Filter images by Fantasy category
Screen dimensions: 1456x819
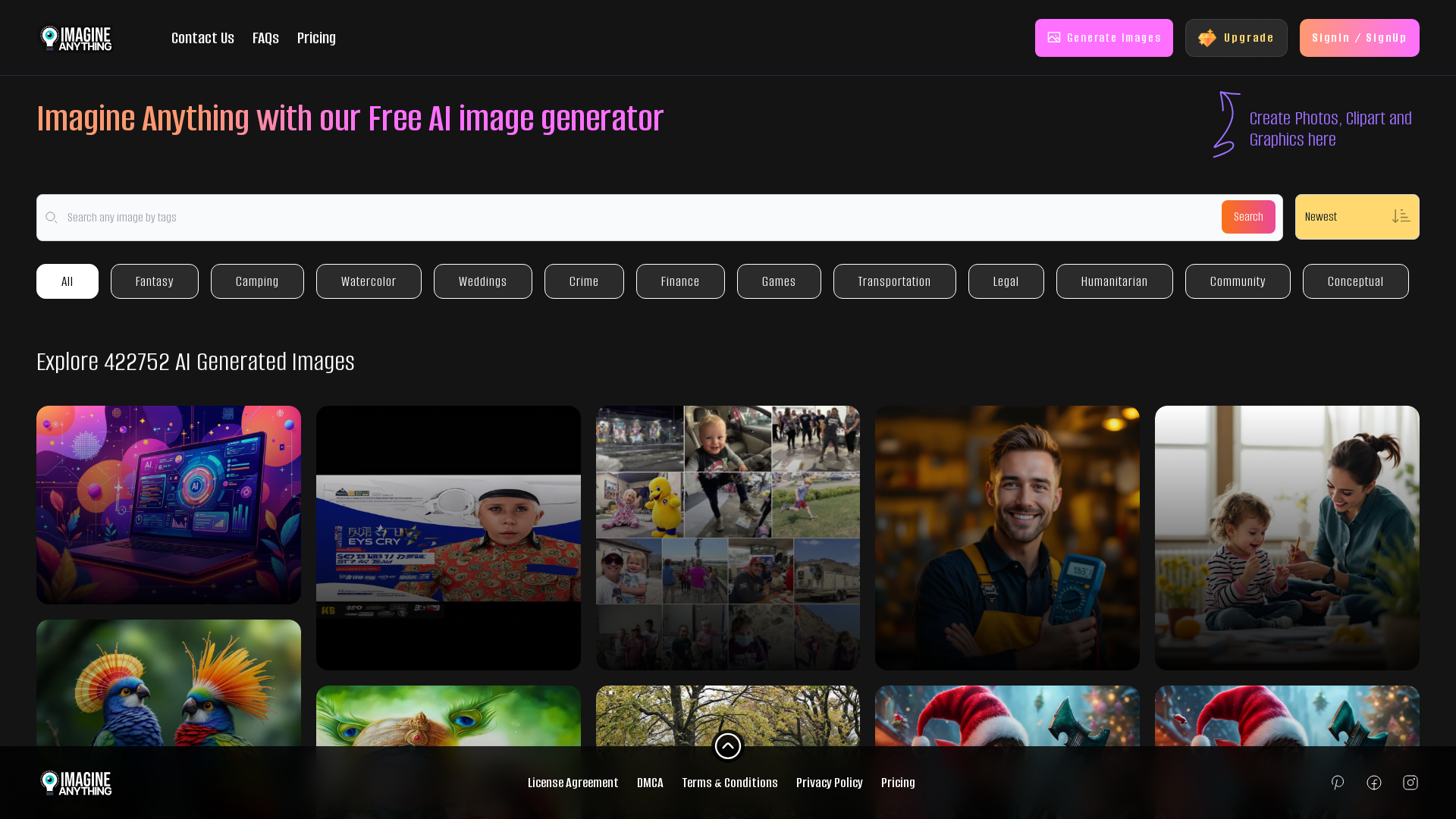pos(155,281)
